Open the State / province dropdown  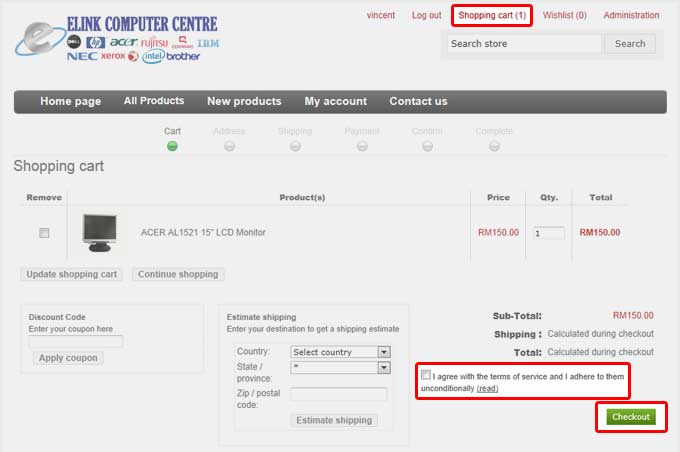click(x=340, y=368)
